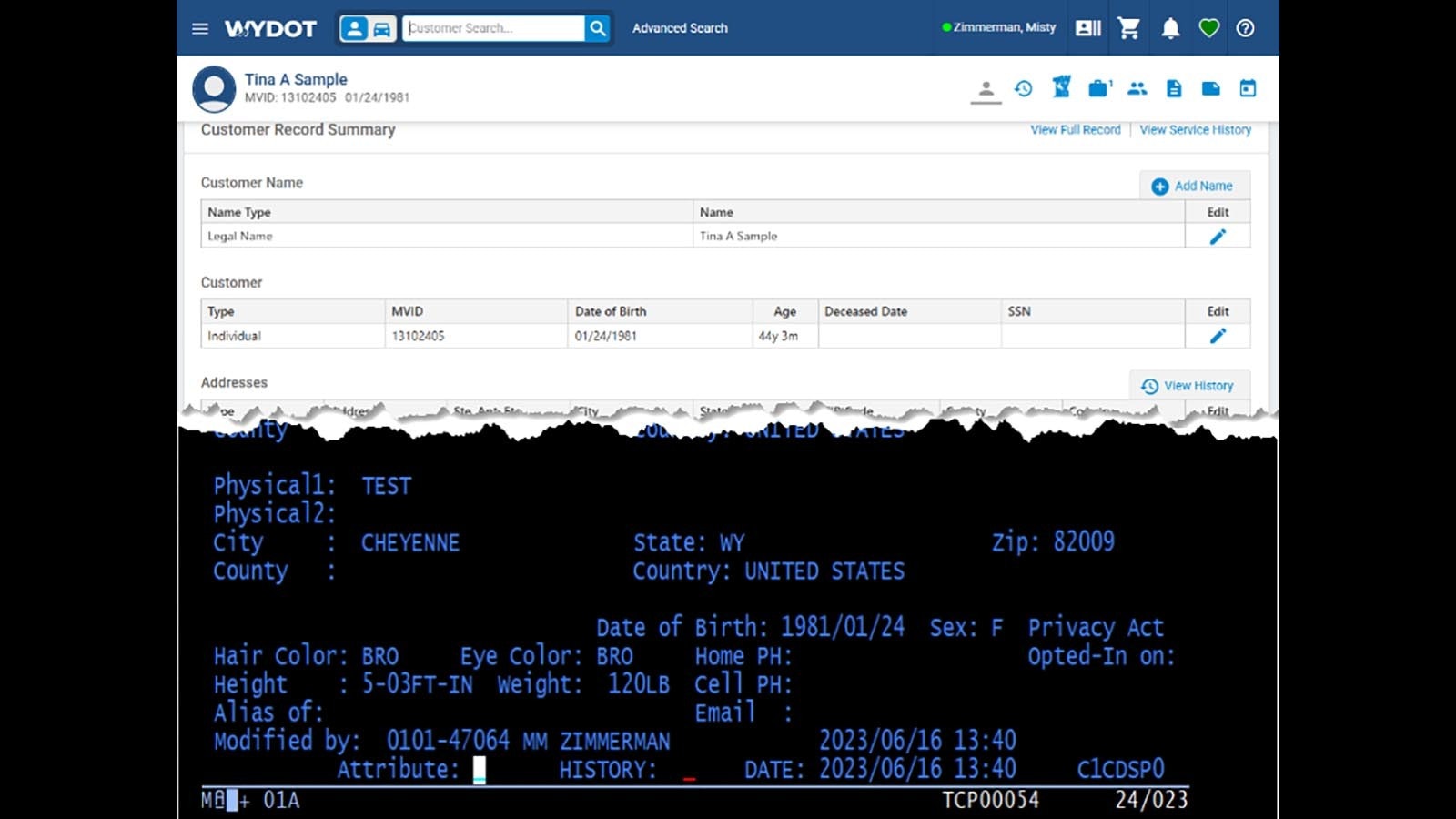The height and width of the screenshot is (819, 1456).
Task: Edit the Legal Name row with pencil
Action: (x=1218, y=237)
